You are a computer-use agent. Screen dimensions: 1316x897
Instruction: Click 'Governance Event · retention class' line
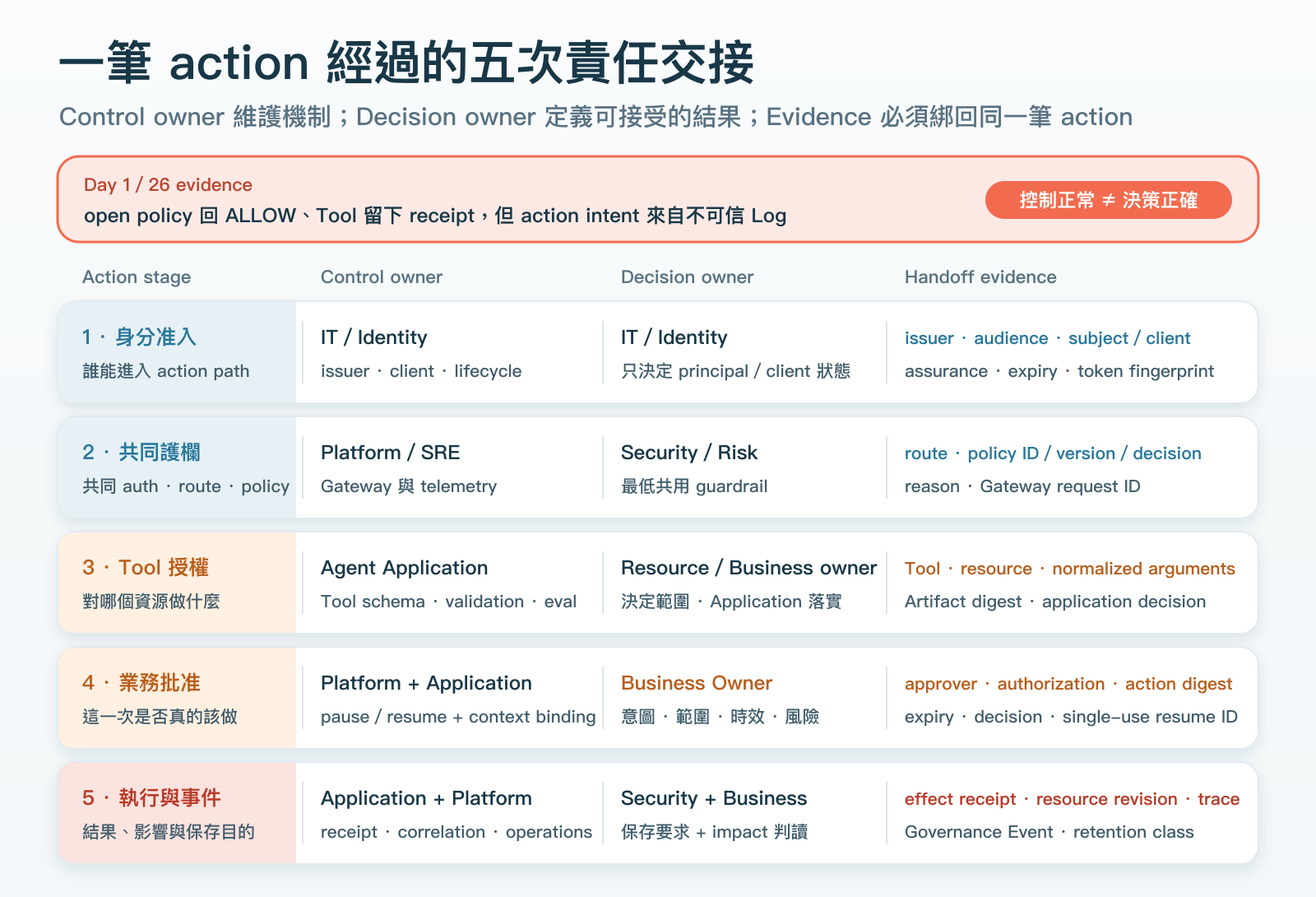click(1050, 832)
